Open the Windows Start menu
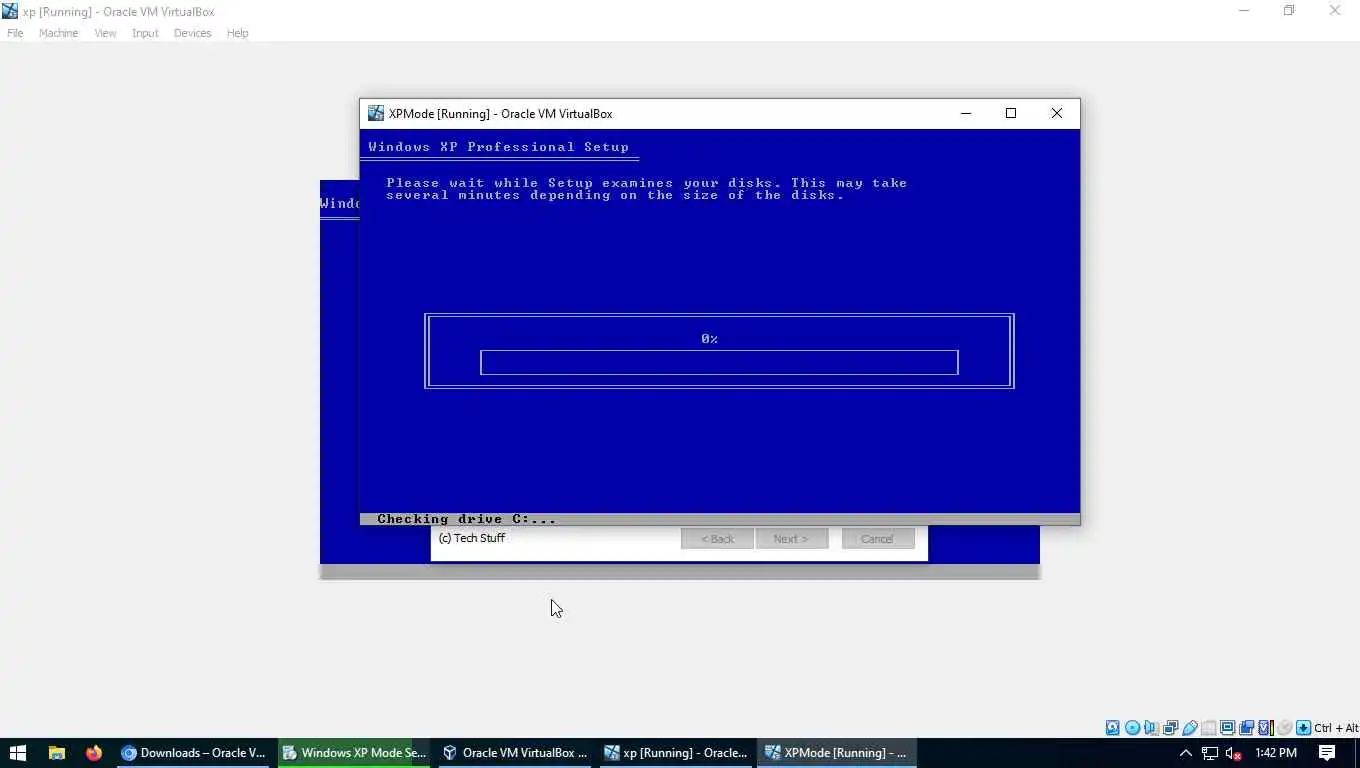Viewport: 1360px width, 768px height. click(x=17, y=753)
